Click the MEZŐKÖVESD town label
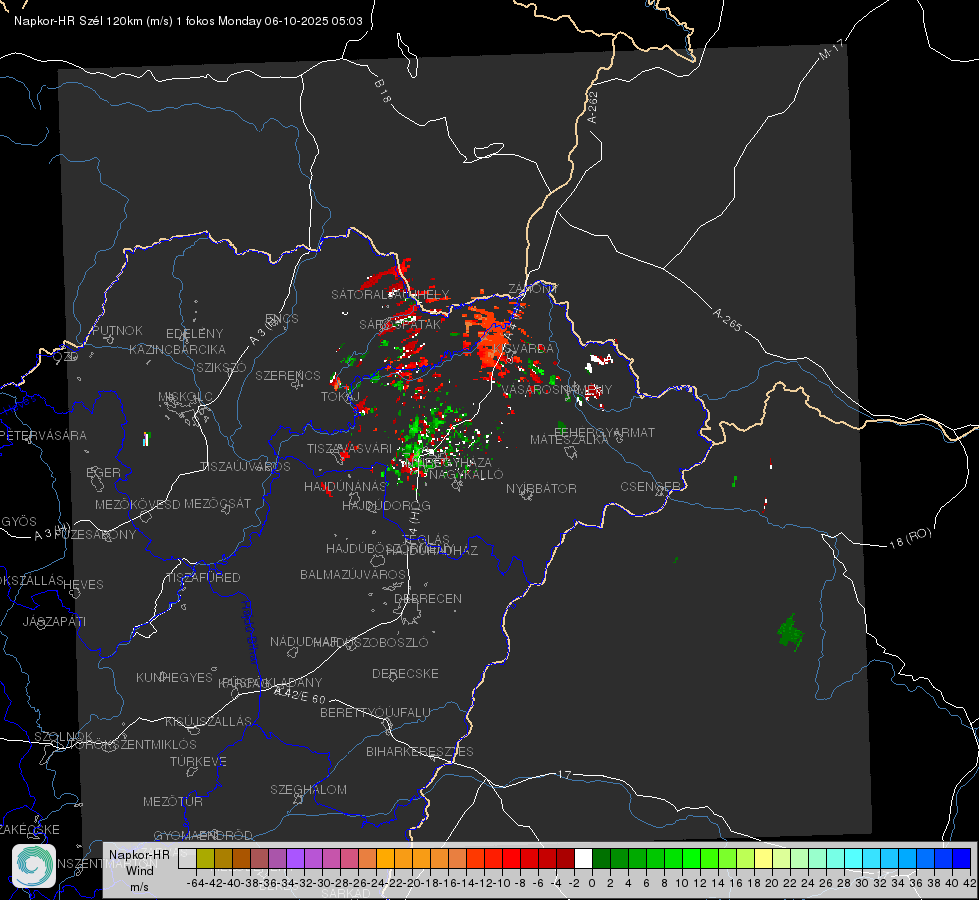This screenshot has width=979, height=900. tap(137, 504)
